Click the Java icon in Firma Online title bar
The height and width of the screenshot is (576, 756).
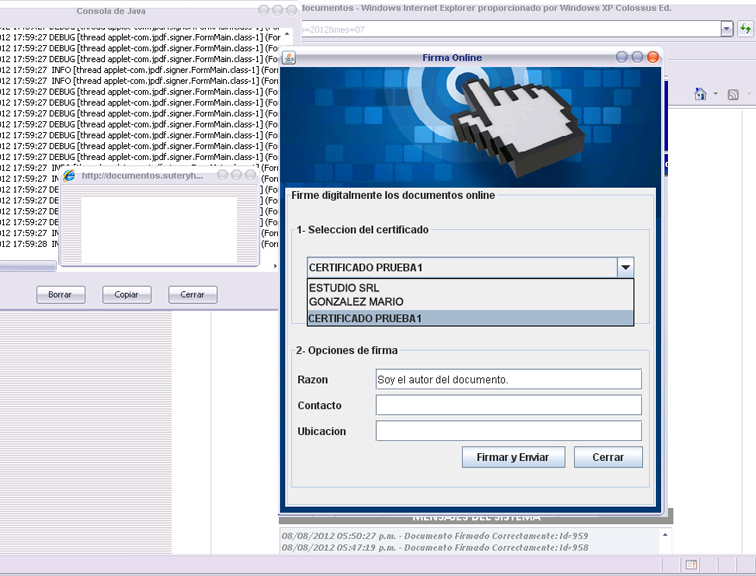(289, 58)
